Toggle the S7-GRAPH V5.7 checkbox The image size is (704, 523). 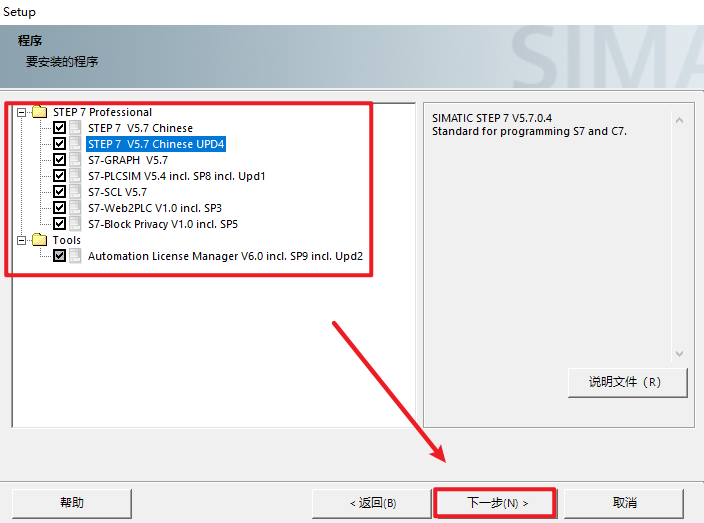point(59,159)
